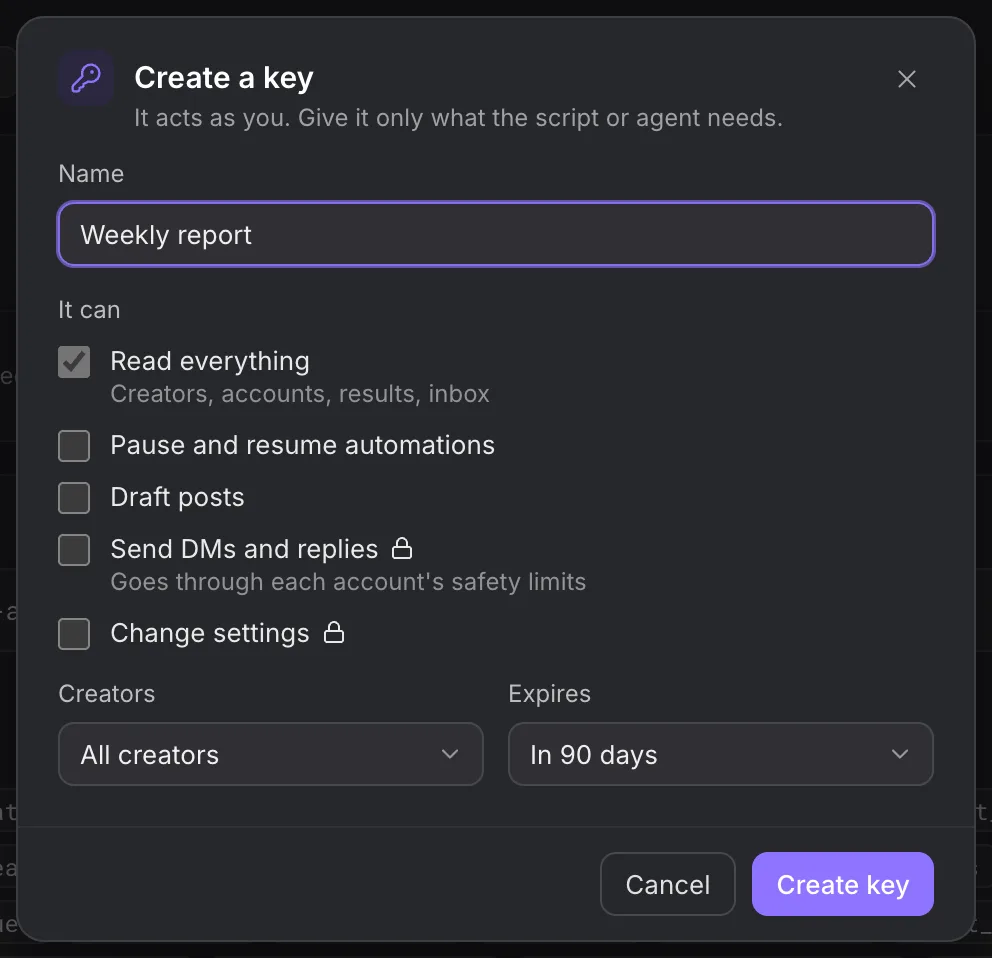Click the Name field containing Weekly report

tap(496, 234)
